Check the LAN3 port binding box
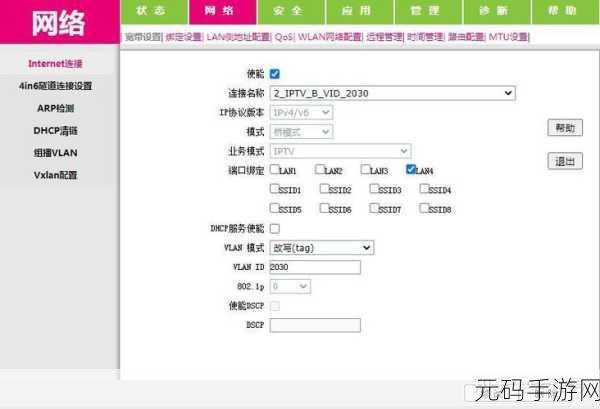Viewport: 600px width, 409px height. [365, 169]
